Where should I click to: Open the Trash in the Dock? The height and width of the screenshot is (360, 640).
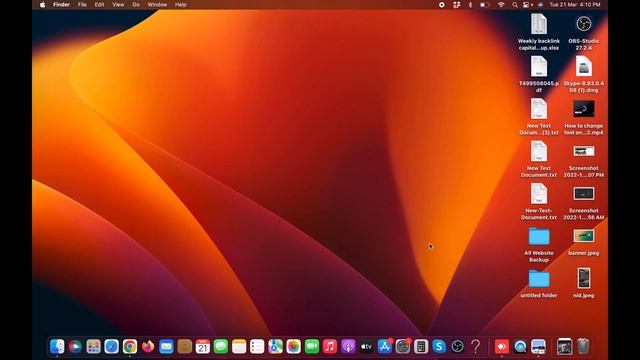pyautogui.click(x=583, y=347)
